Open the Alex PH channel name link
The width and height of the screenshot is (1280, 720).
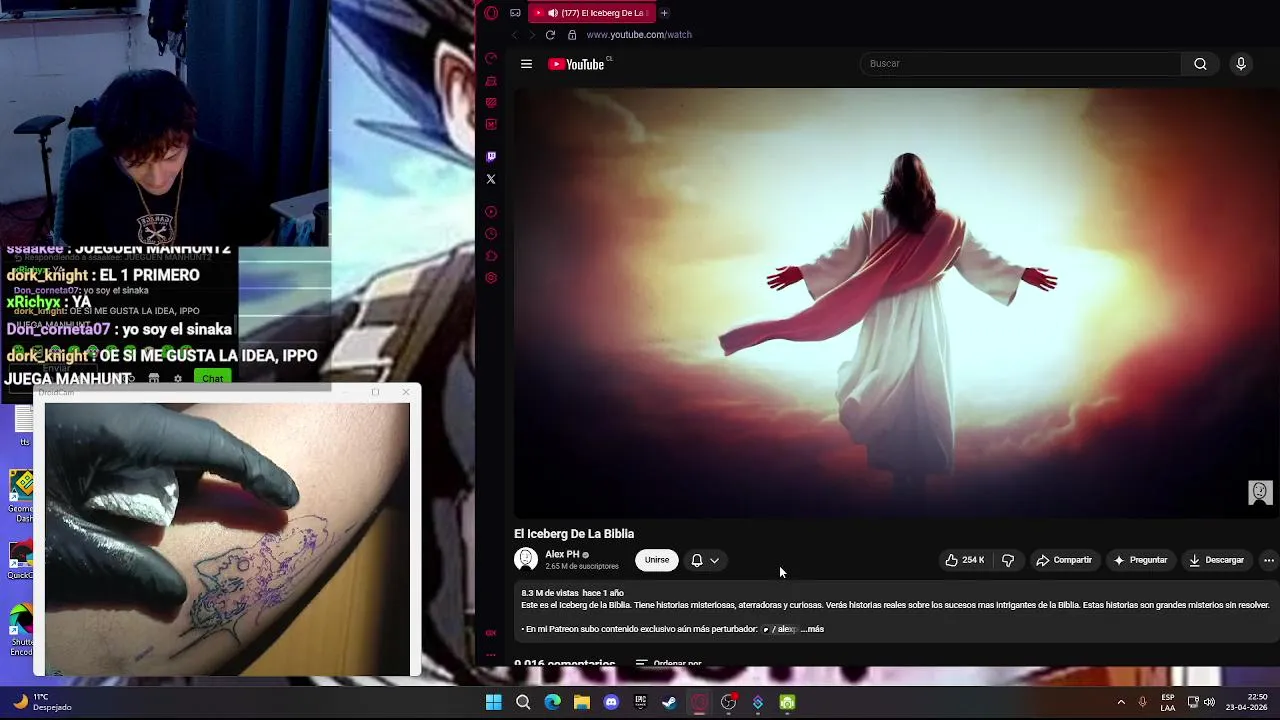pyautogui.click(x=562, y=554)
